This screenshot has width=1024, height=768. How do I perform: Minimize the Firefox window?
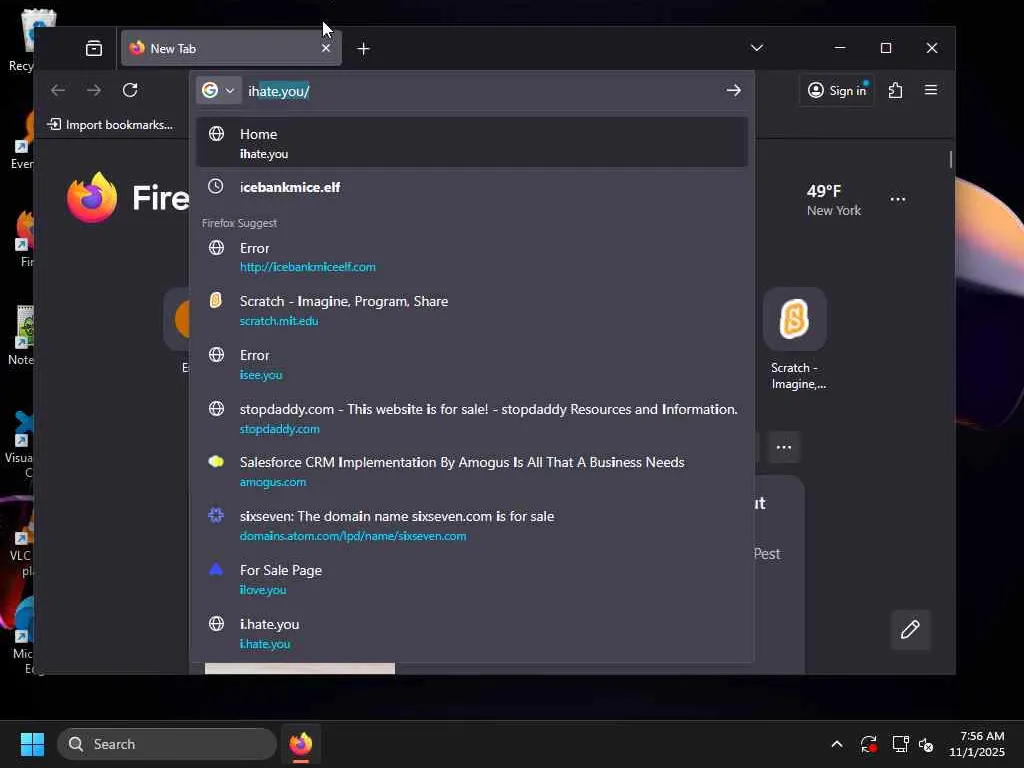coord(840,48)
